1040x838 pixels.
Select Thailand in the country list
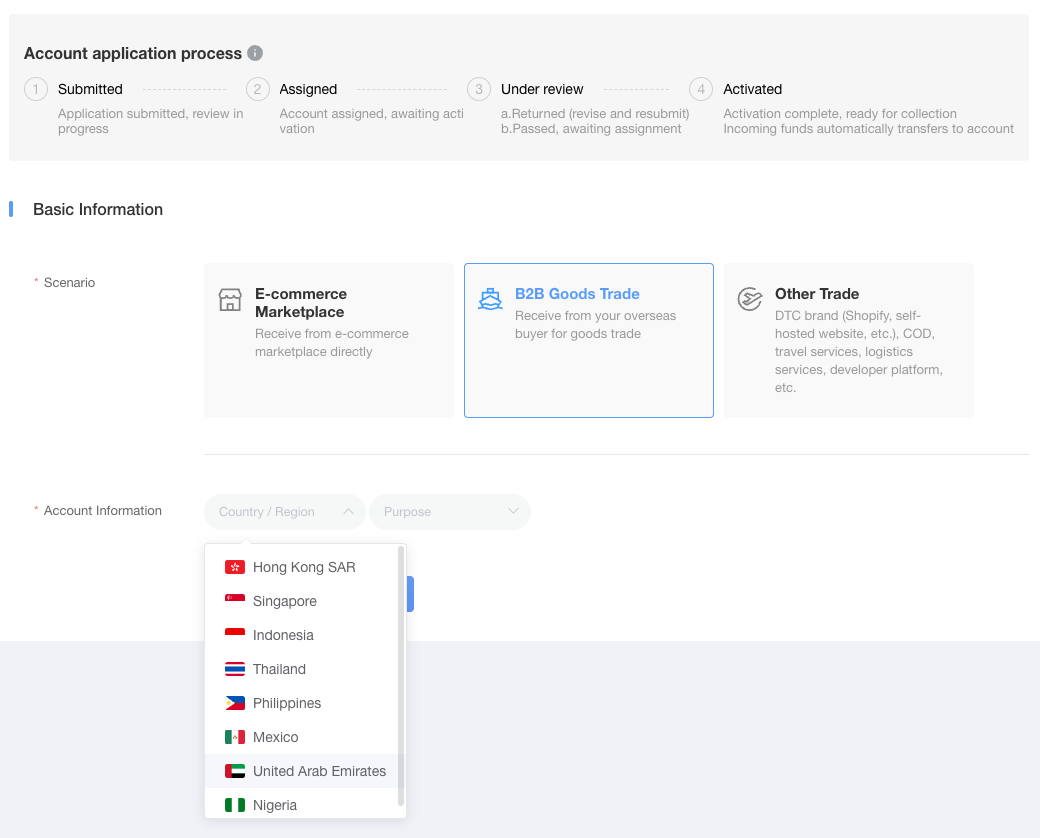[279, 669]
